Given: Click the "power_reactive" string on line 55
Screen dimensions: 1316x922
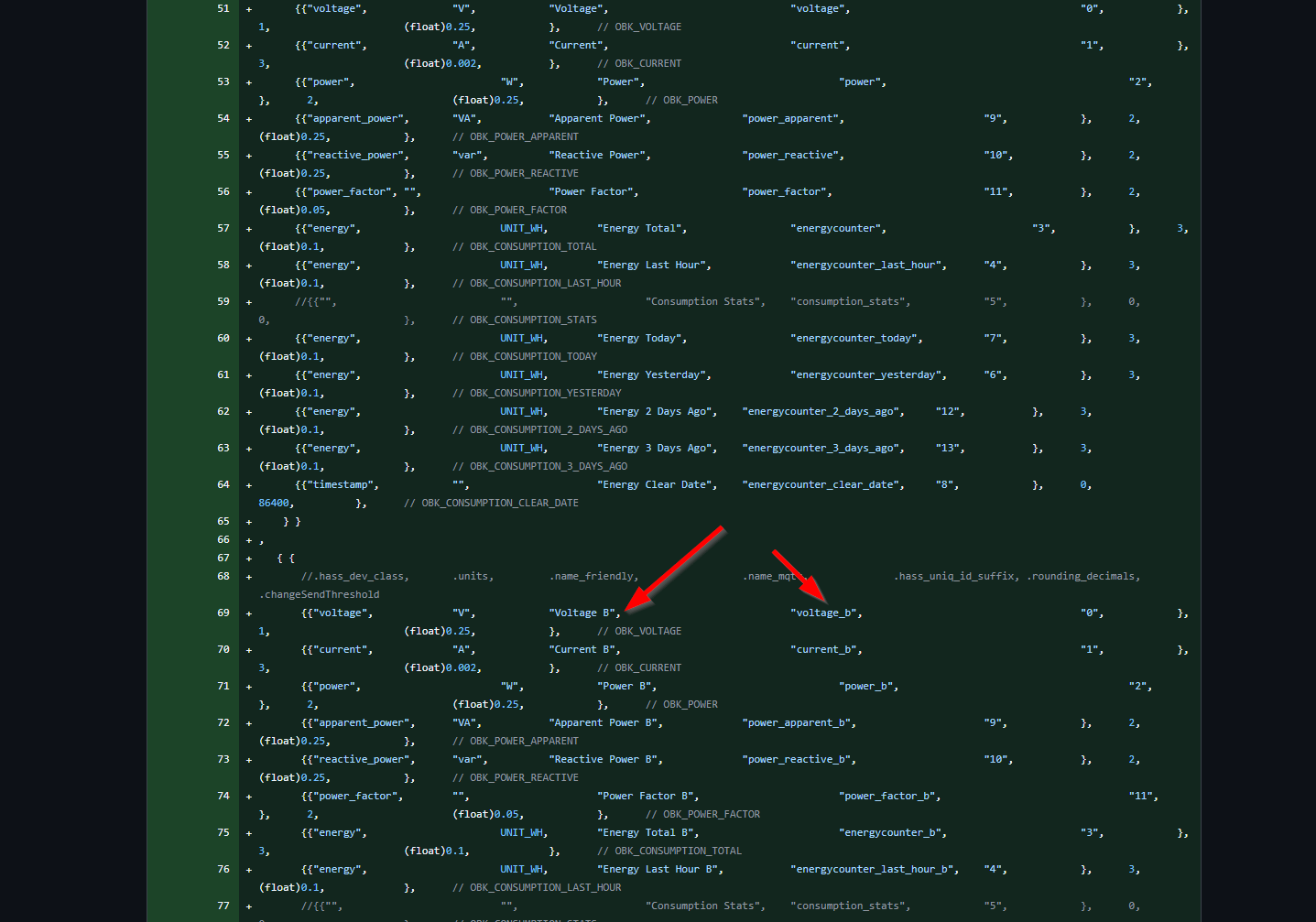Looking at the screenshot, I should tap(791, 155).
